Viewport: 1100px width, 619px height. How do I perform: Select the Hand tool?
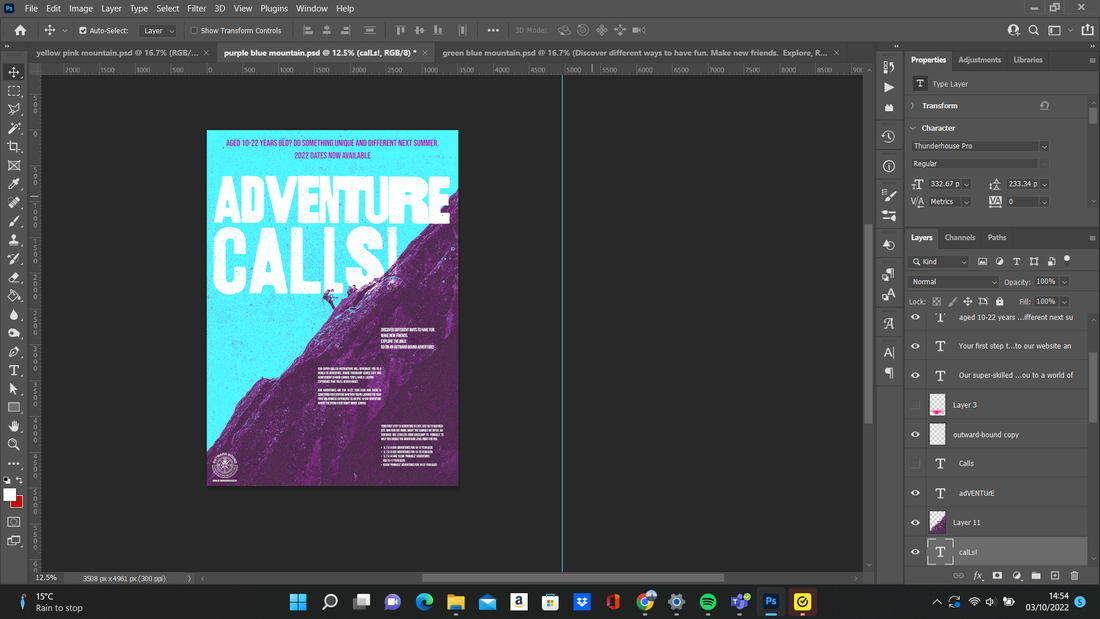(14, 426)
